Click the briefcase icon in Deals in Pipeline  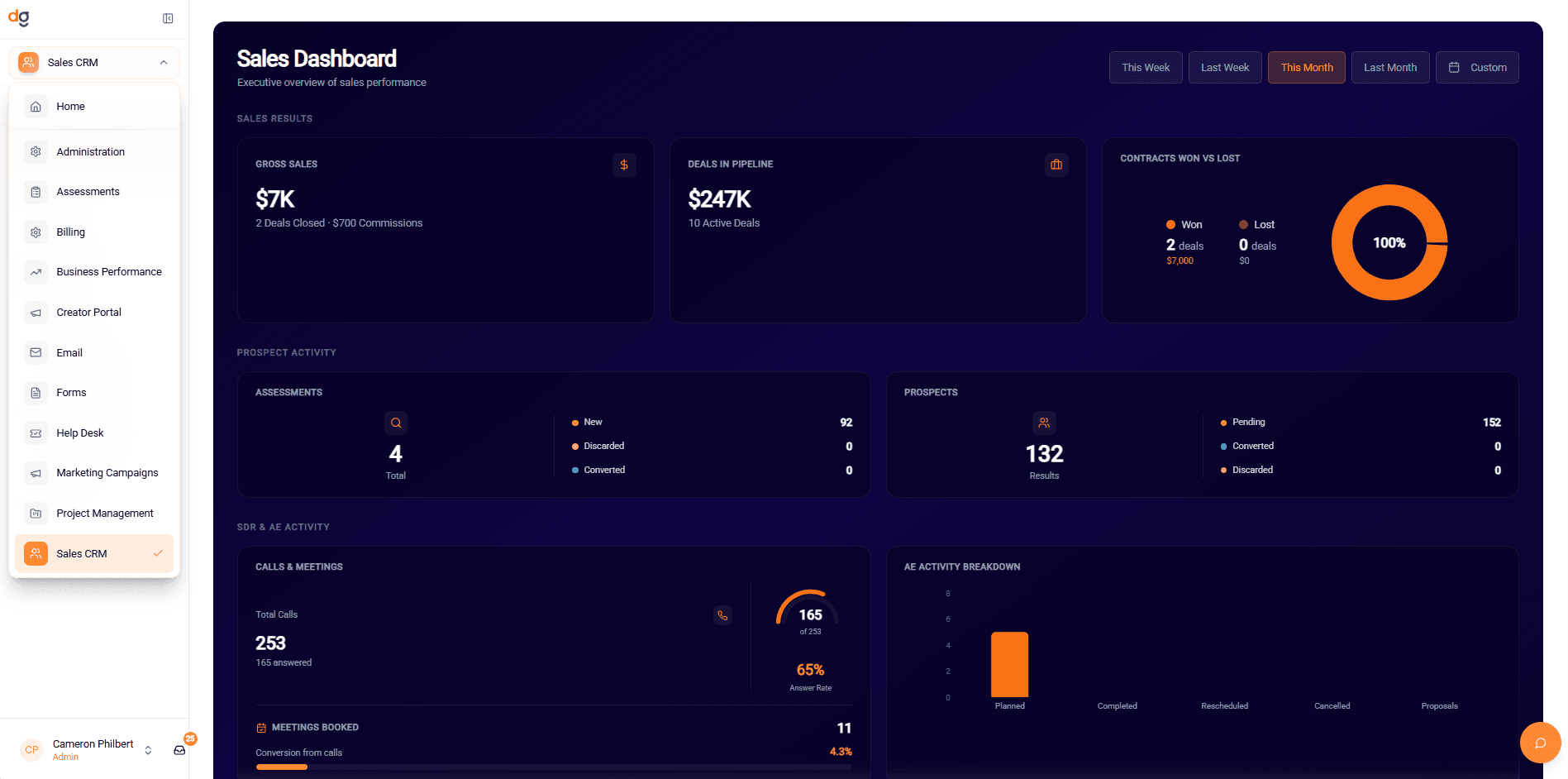(x=1056, y=165)
